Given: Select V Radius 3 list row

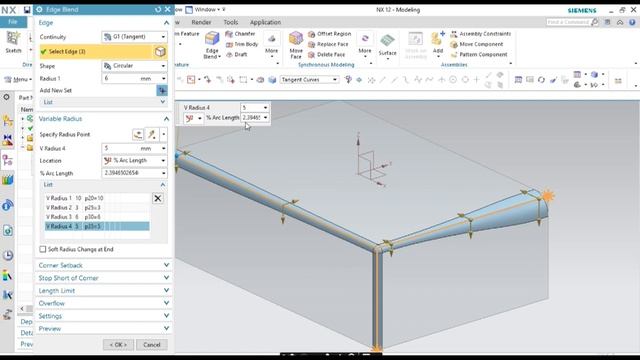Looking at the screenshot, I should 97,217.
